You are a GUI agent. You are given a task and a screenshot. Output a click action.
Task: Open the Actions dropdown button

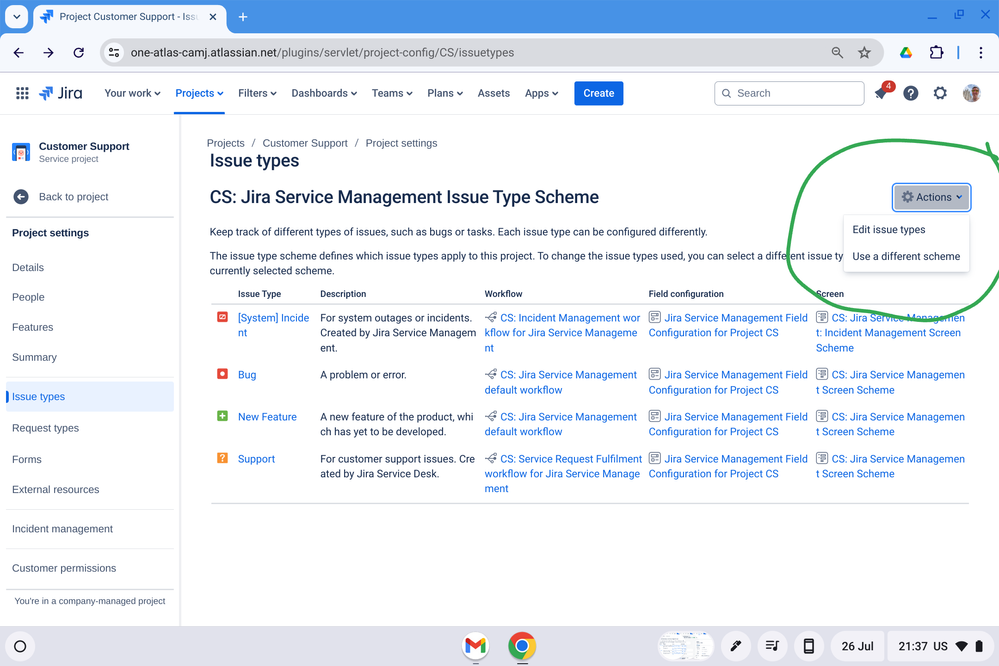tap(931, 197)
